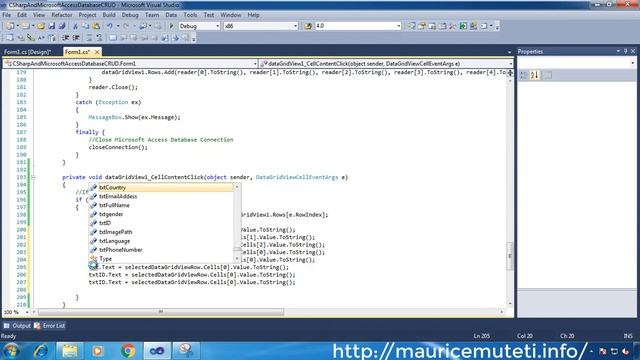This screenshot has height=360, width=640.
Task: Select txtFullName in IntelliSense list
Action: tap(161, 205)
